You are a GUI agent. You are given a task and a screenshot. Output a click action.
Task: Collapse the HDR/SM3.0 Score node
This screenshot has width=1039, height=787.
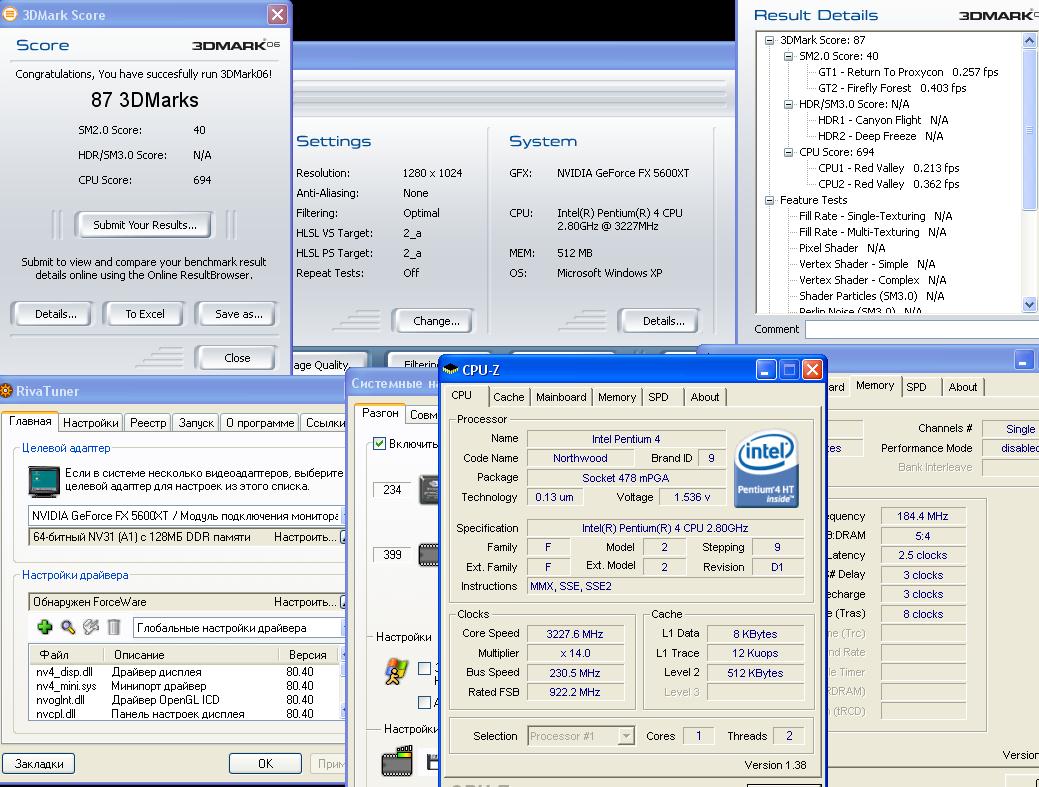789,104
